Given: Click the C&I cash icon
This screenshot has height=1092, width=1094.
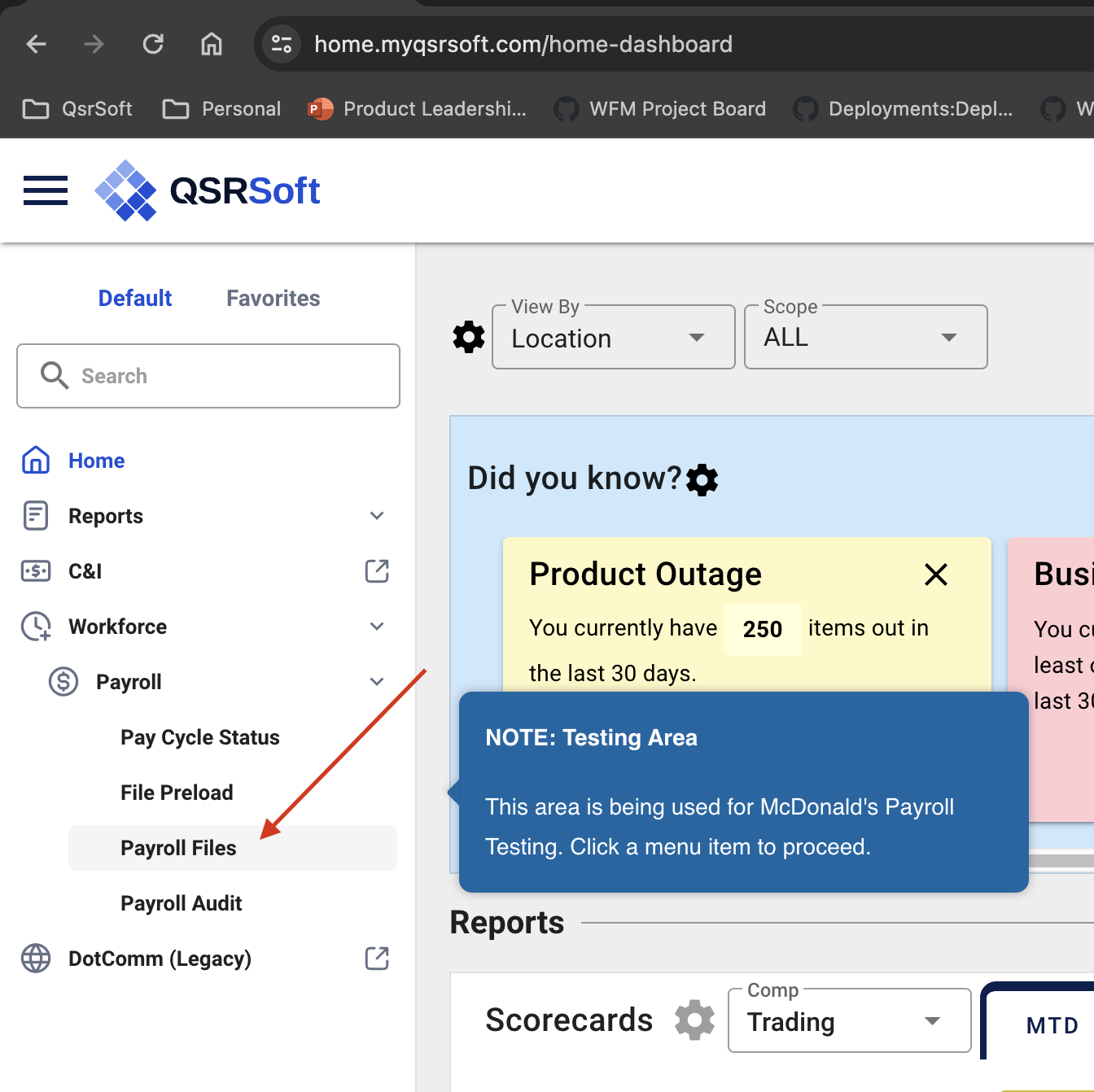Looking at the screenshot, I should click(36, 571).
